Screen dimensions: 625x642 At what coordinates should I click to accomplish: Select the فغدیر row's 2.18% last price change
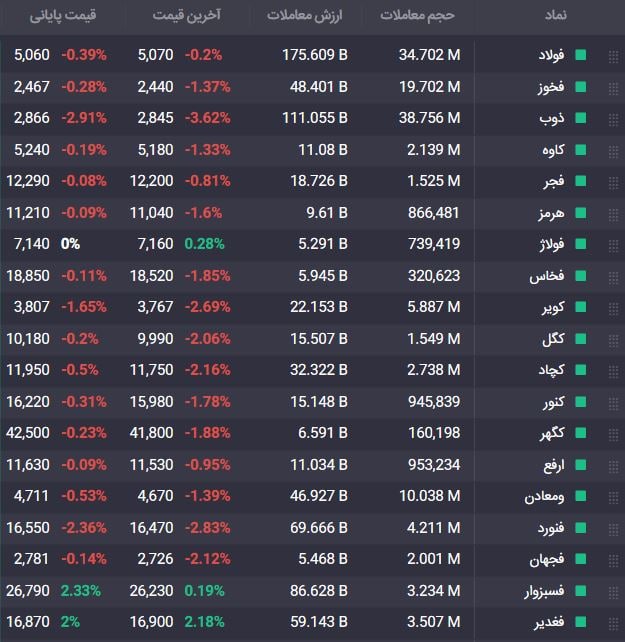tap(204, 622)
